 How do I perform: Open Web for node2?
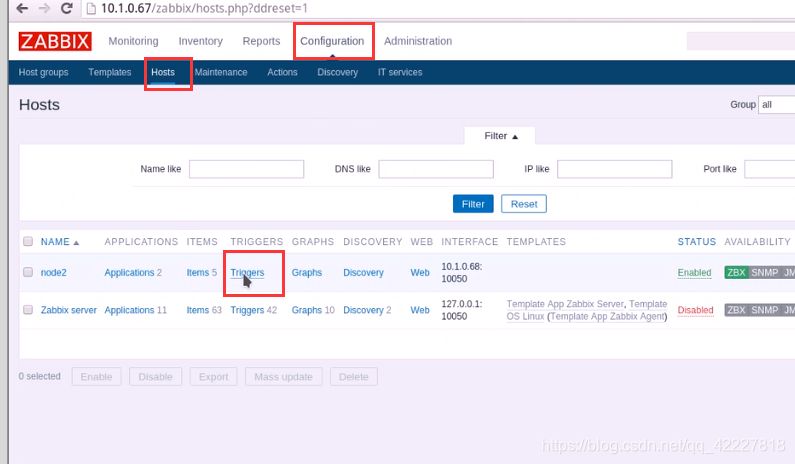(x=420, y=272)
